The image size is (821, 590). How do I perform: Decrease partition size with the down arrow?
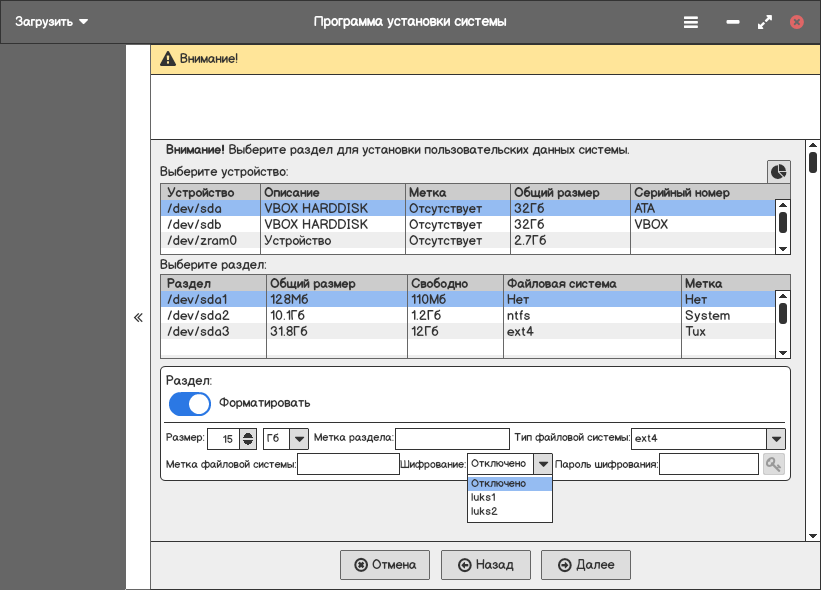(x=248, y=444)
